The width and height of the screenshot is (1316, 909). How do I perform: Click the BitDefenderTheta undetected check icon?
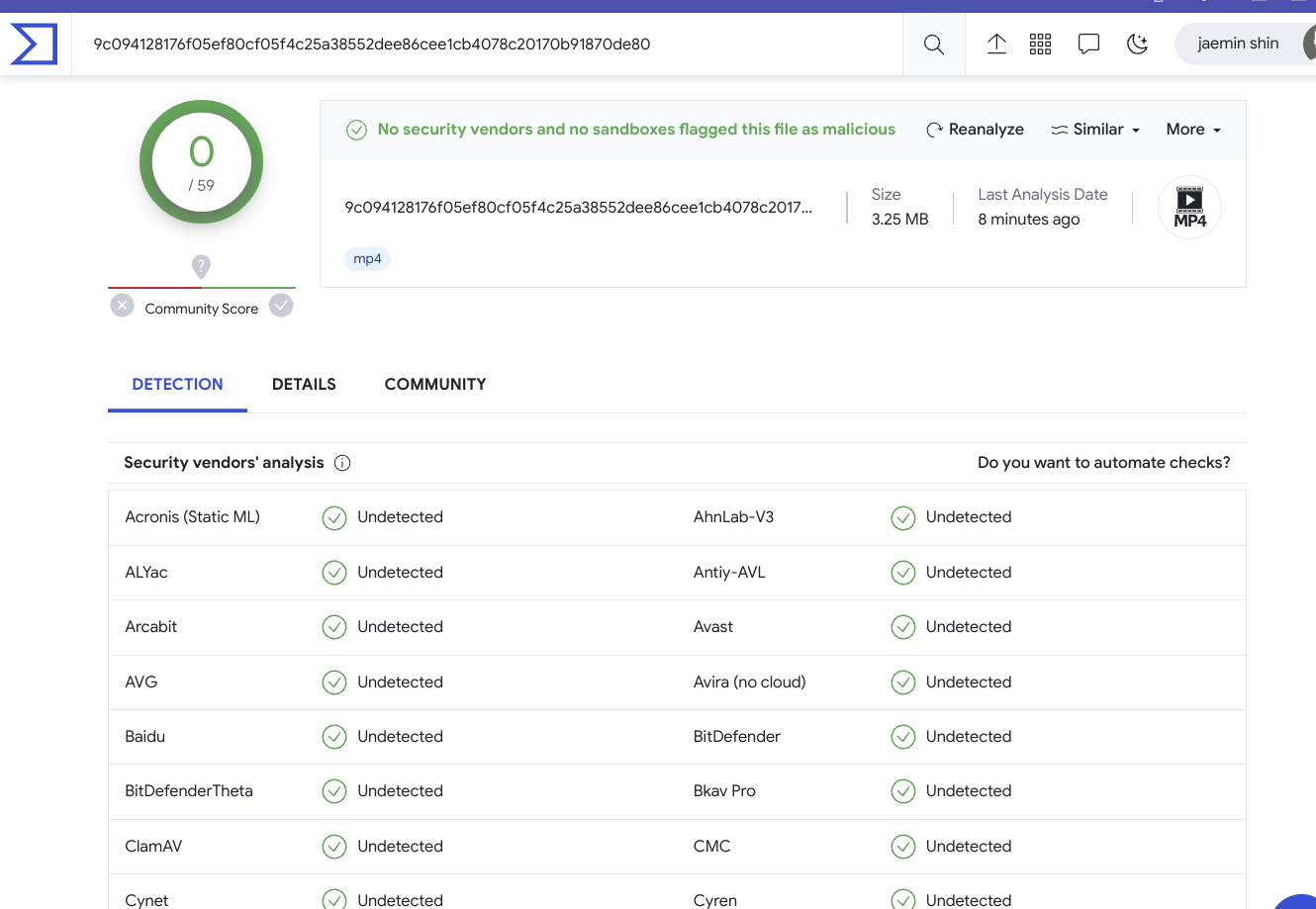click(x=334, y=791)
